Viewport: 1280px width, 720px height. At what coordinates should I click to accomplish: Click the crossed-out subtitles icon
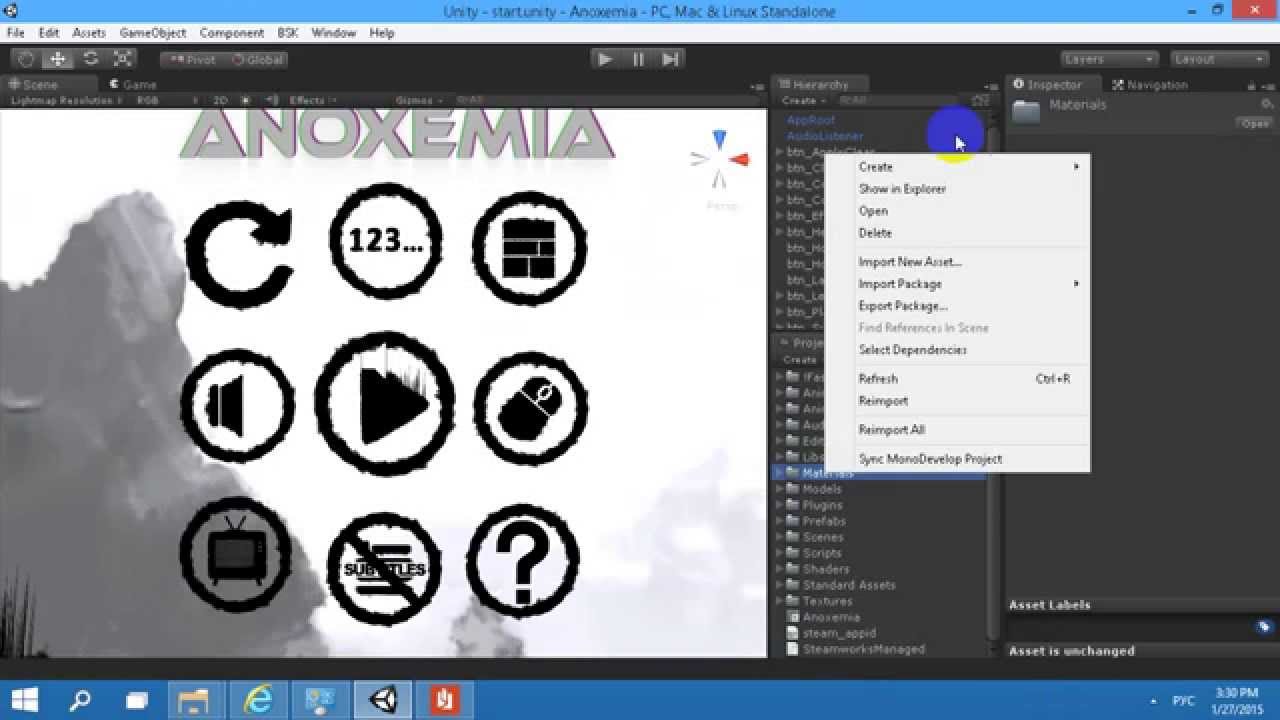tap(385, 567)
